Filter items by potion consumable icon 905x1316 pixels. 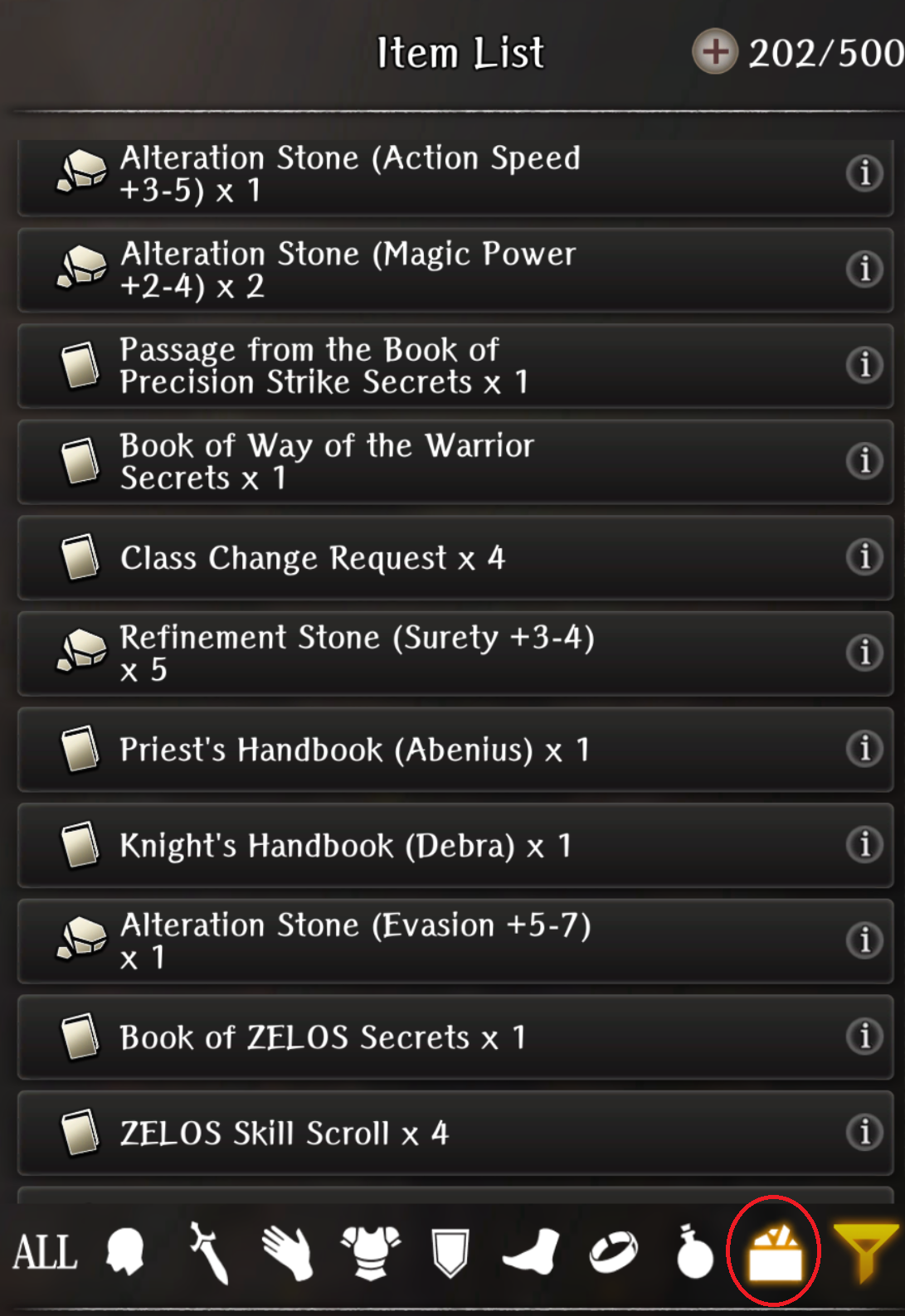pos(693,1252)
